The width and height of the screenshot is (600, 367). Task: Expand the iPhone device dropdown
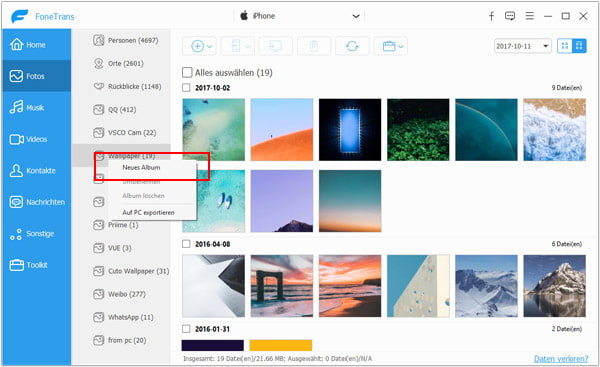click(x=356, y=16)
